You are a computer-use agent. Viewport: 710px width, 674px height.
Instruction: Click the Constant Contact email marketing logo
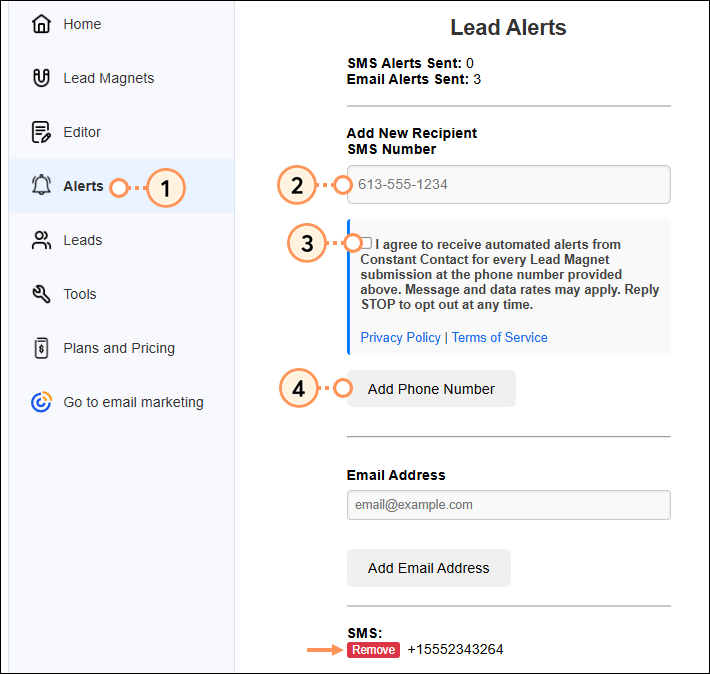pos(41,402)
